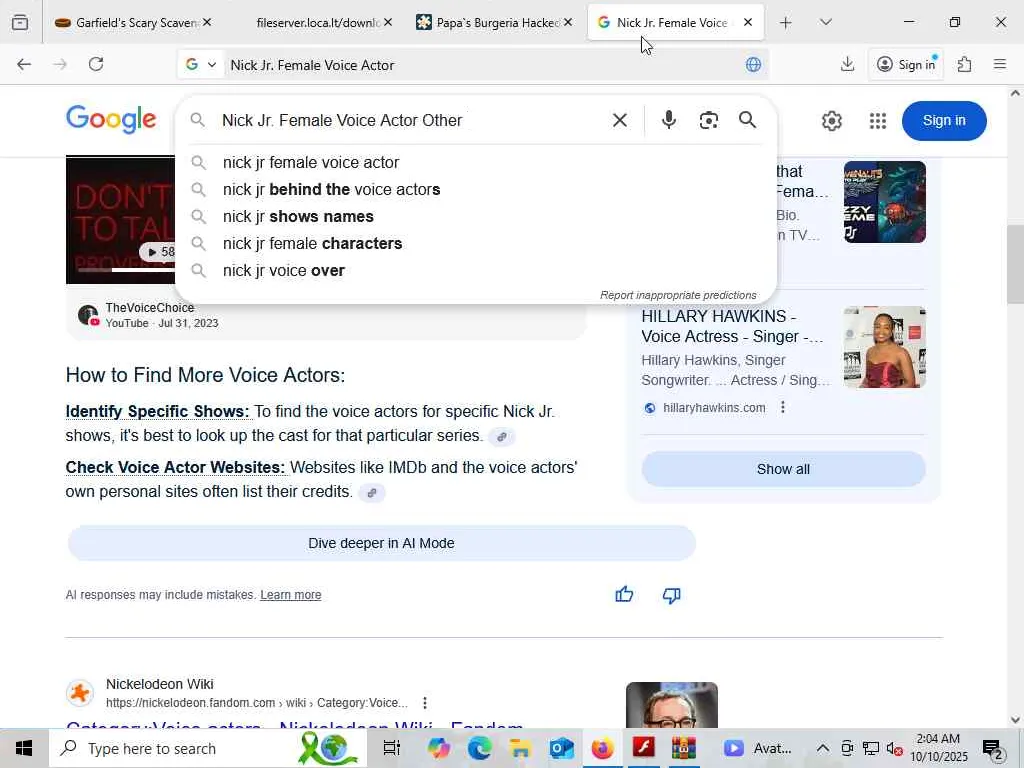Screen dimensions: 1024x768
Task: Click the Google logo
Action: (111, 120)
